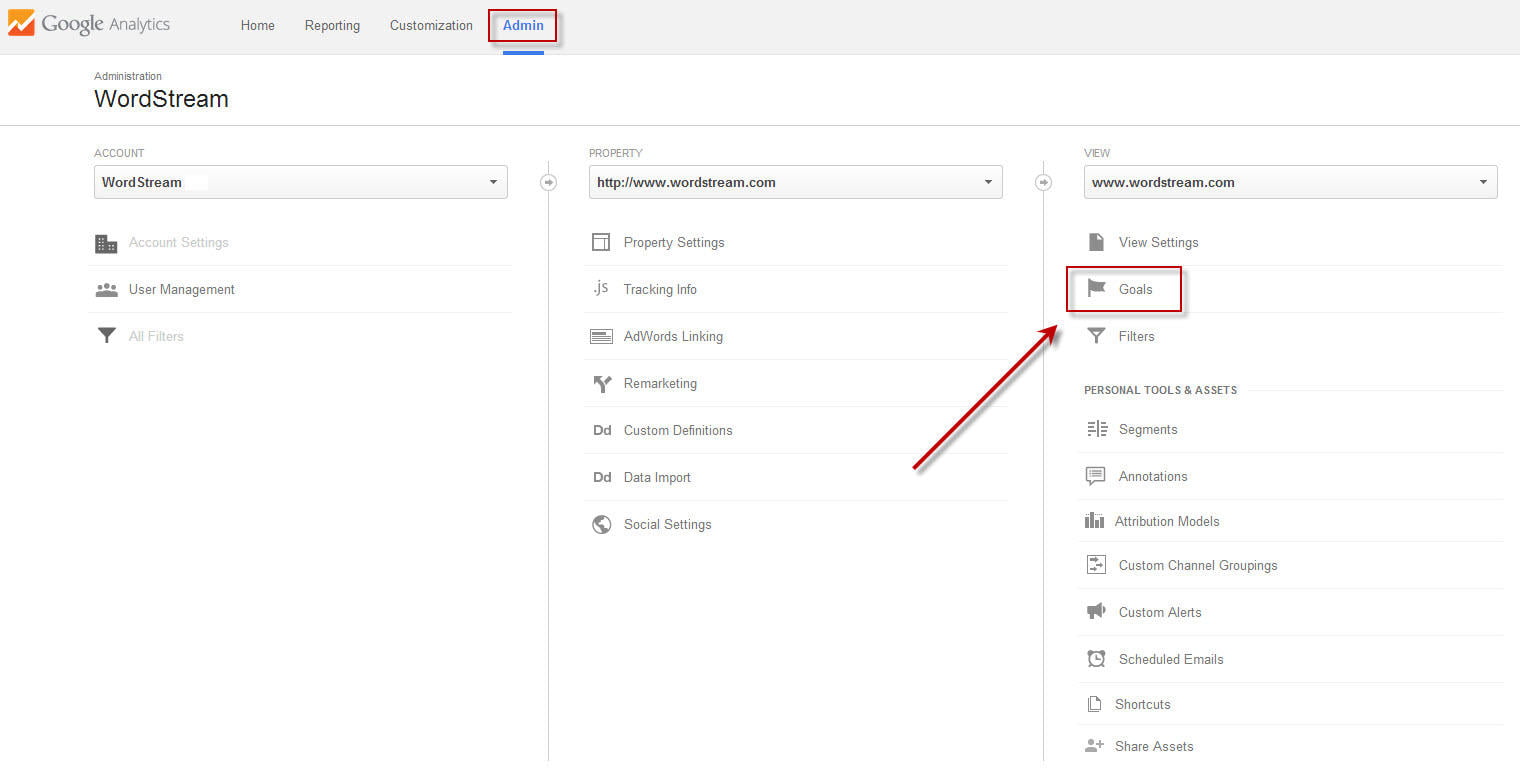Open the Shortcuts link
Screen dimensions: 1520x779
tap(1142, 705)
